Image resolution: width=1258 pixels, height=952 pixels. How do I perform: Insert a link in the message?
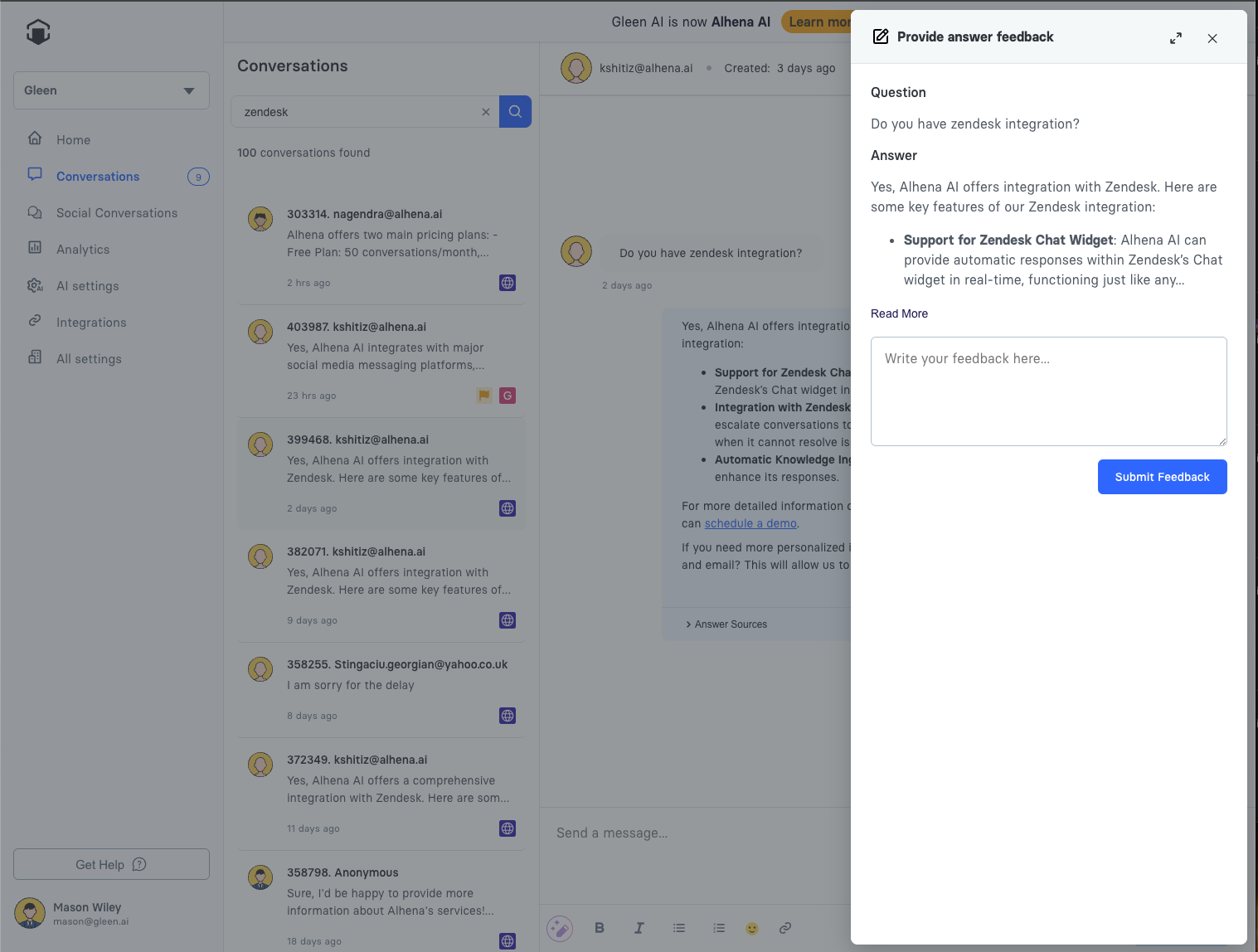(785, 928)
